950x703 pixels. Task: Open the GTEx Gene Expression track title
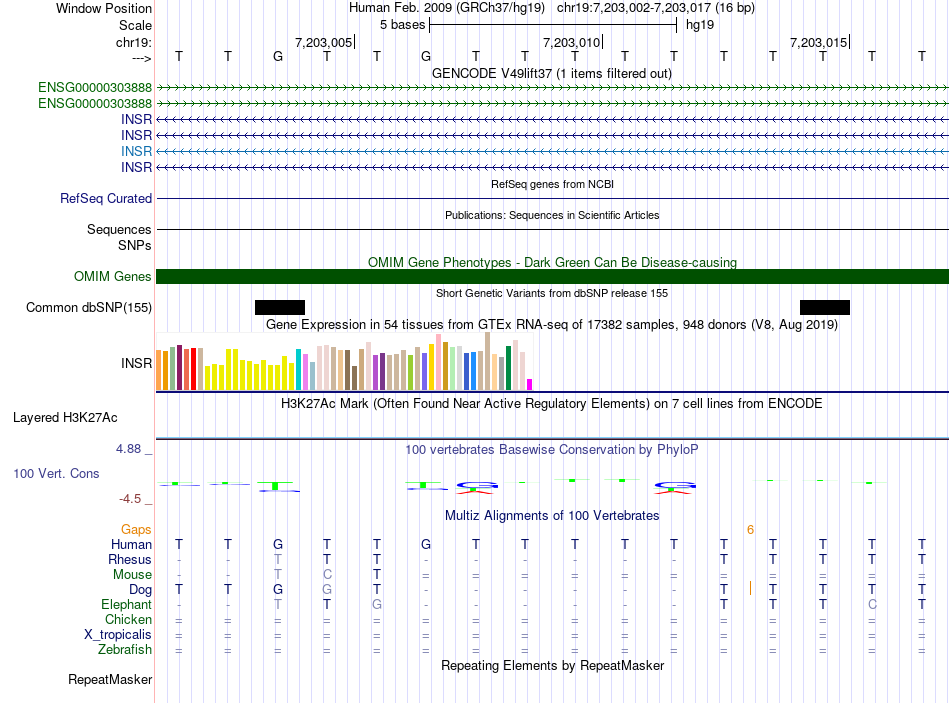tap(552, 324)
